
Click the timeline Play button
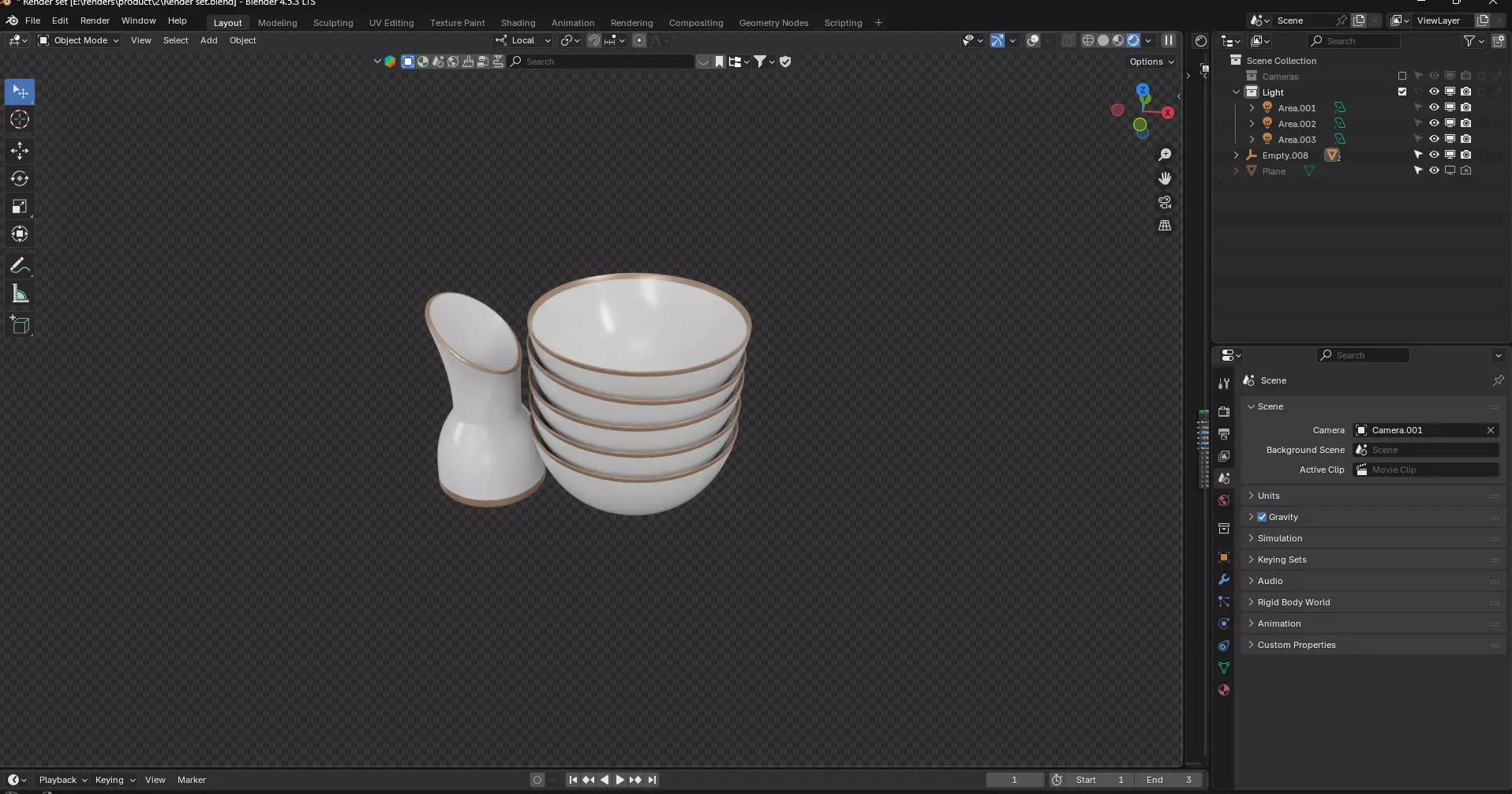click(x=619, y=780)
